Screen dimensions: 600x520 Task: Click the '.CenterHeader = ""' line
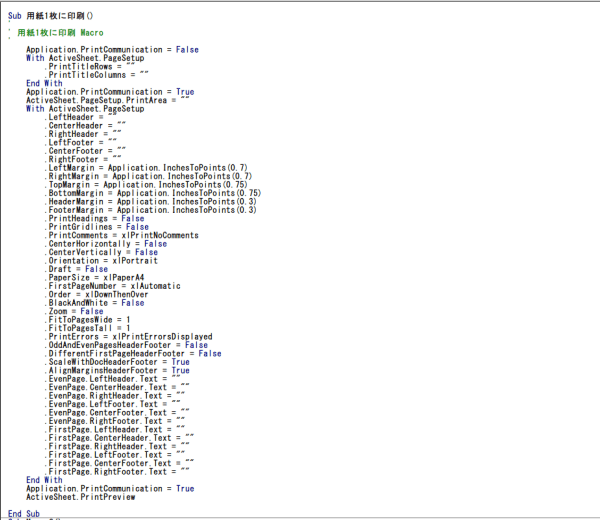click(85, 126)
